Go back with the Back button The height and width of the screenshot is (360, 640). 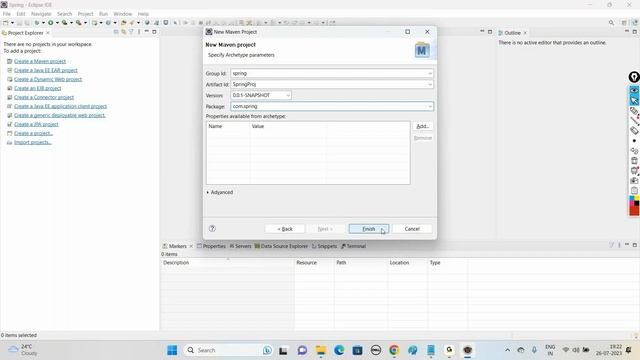285,229
